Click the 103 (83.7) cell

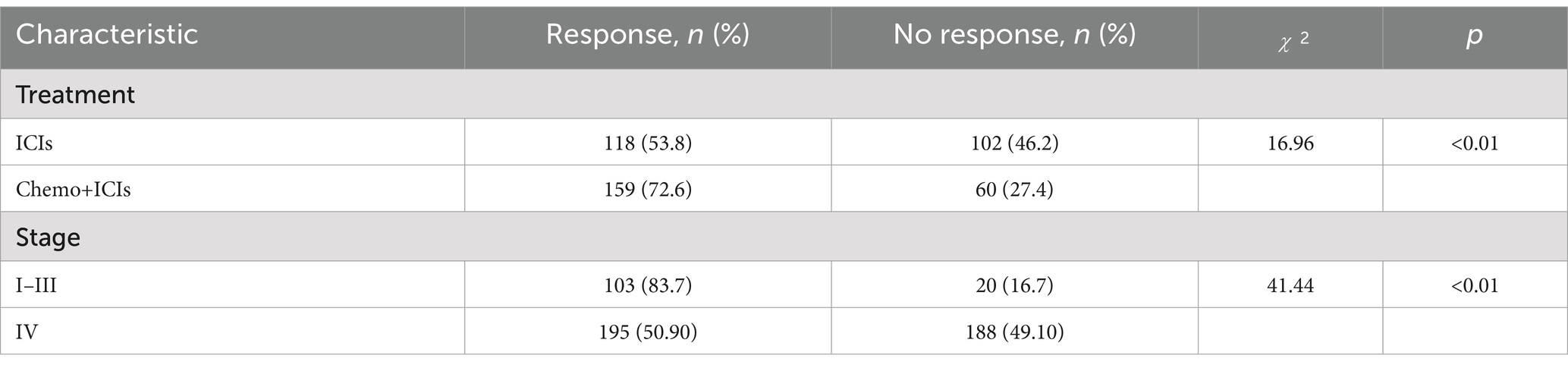[x=648, y=285]
